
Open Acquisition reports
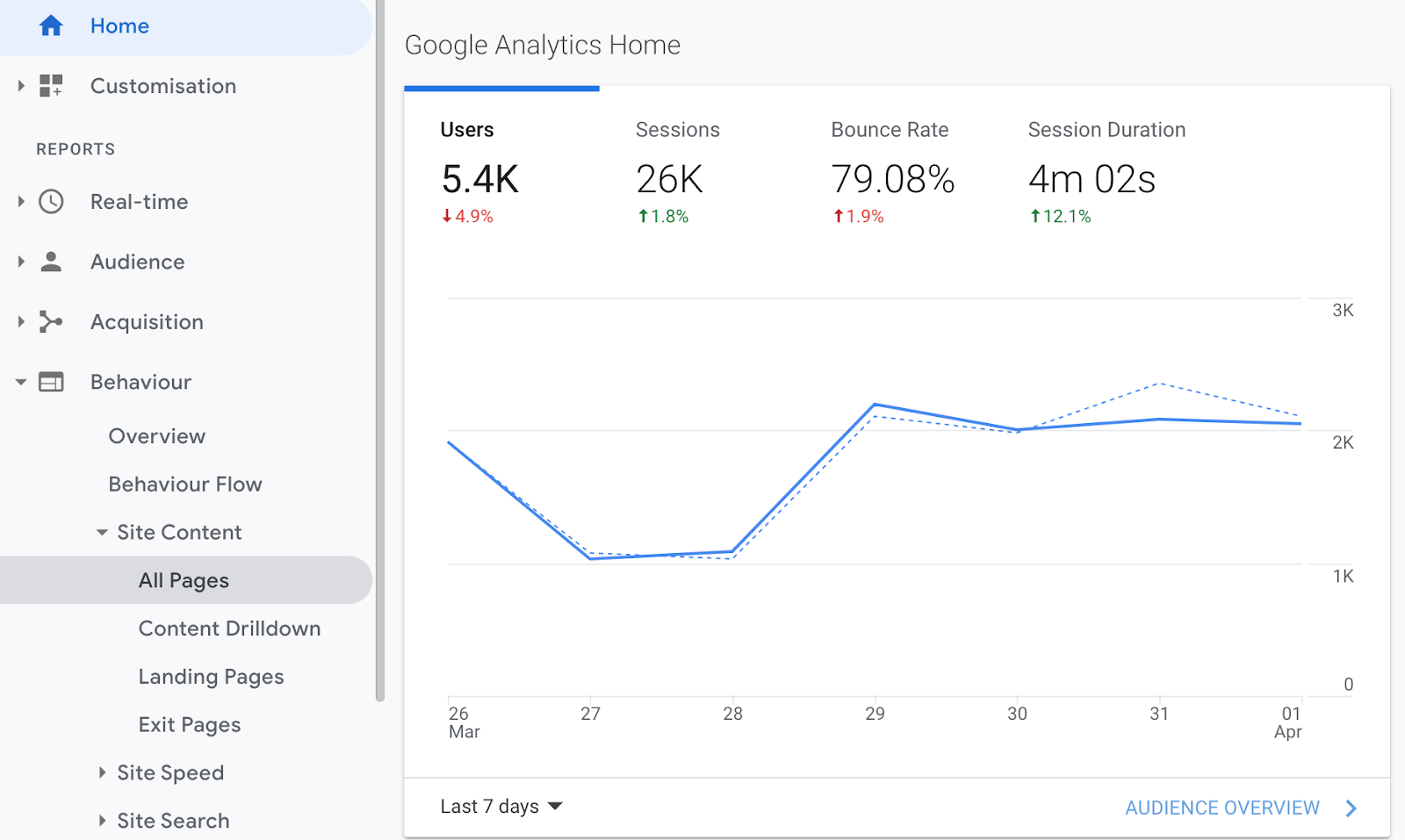pyautogui.click(x=147, y=322)
